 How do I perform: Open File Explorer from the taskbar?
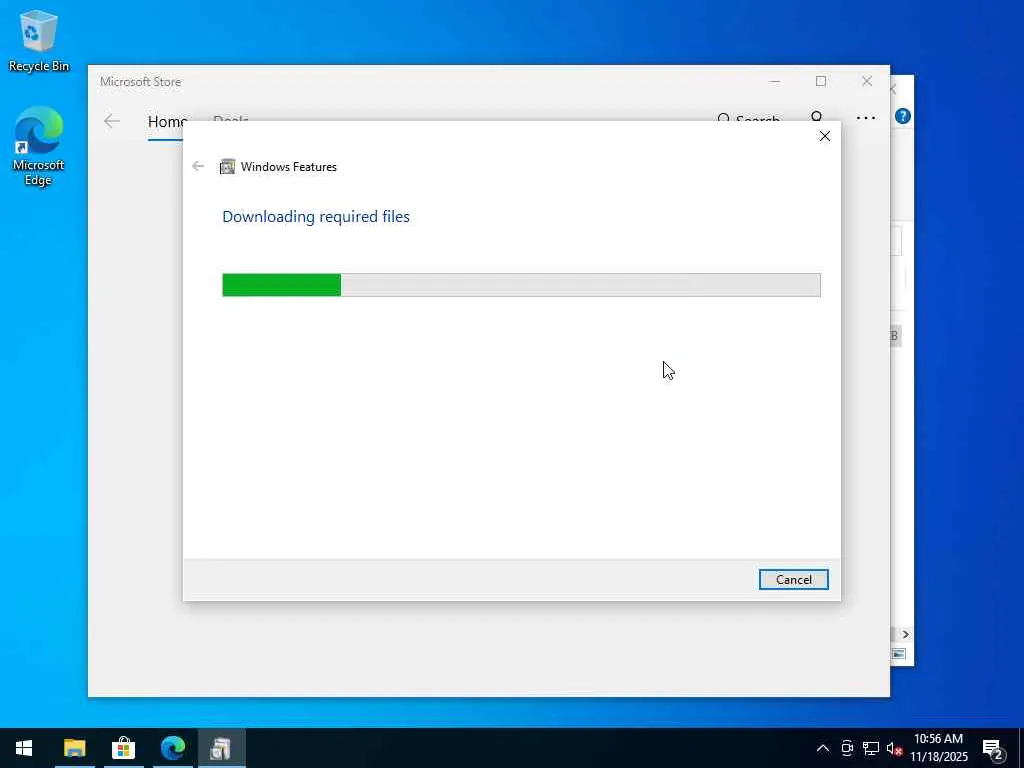click(74, 748)
